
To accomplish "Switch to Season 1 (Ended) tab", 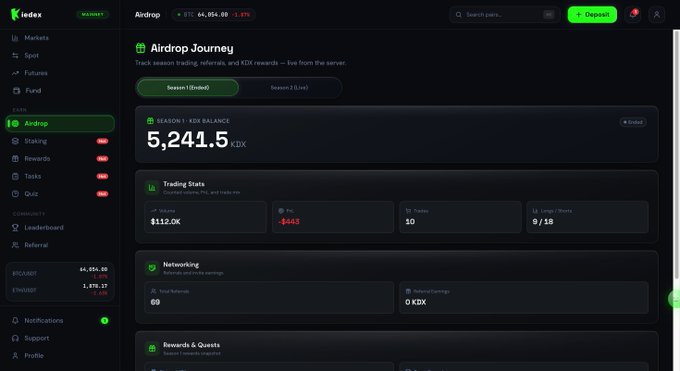I will pos(188,88).
